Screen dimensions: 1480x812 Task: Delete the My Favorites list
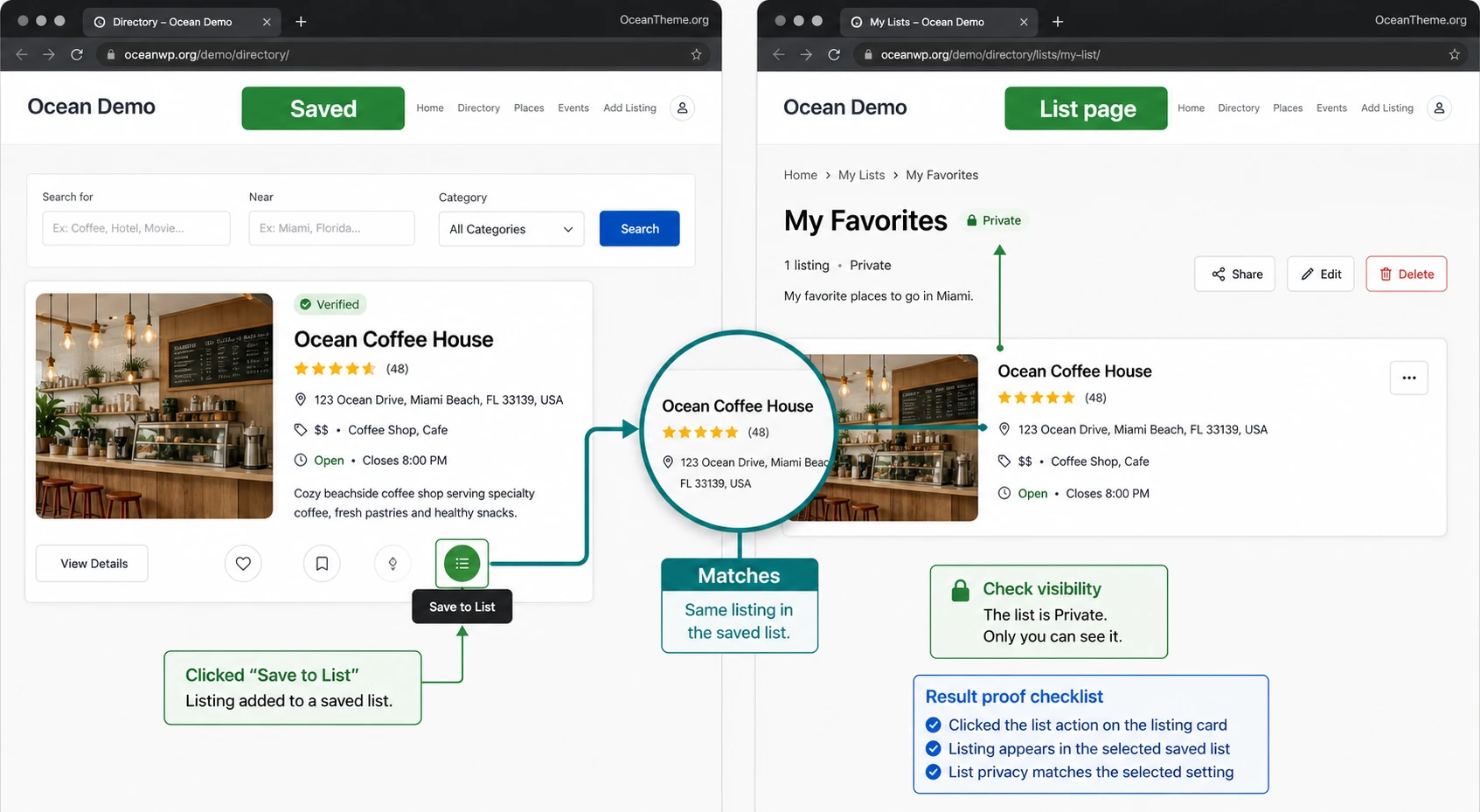click(x=1407, y=274)
